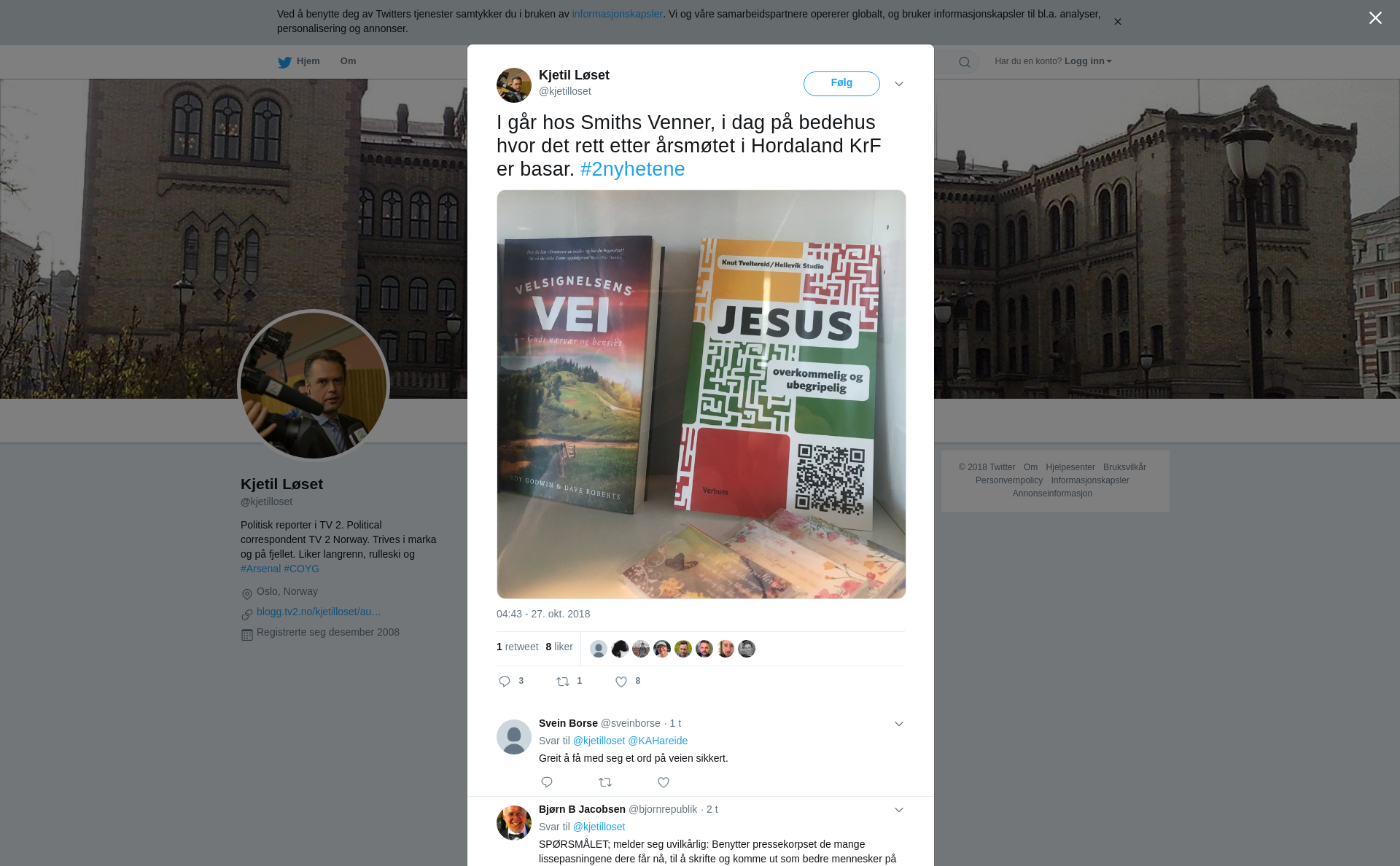Close the tweet overlay with X
The height and width of the screenshot is (866, 1400).
pos(1375,18)
